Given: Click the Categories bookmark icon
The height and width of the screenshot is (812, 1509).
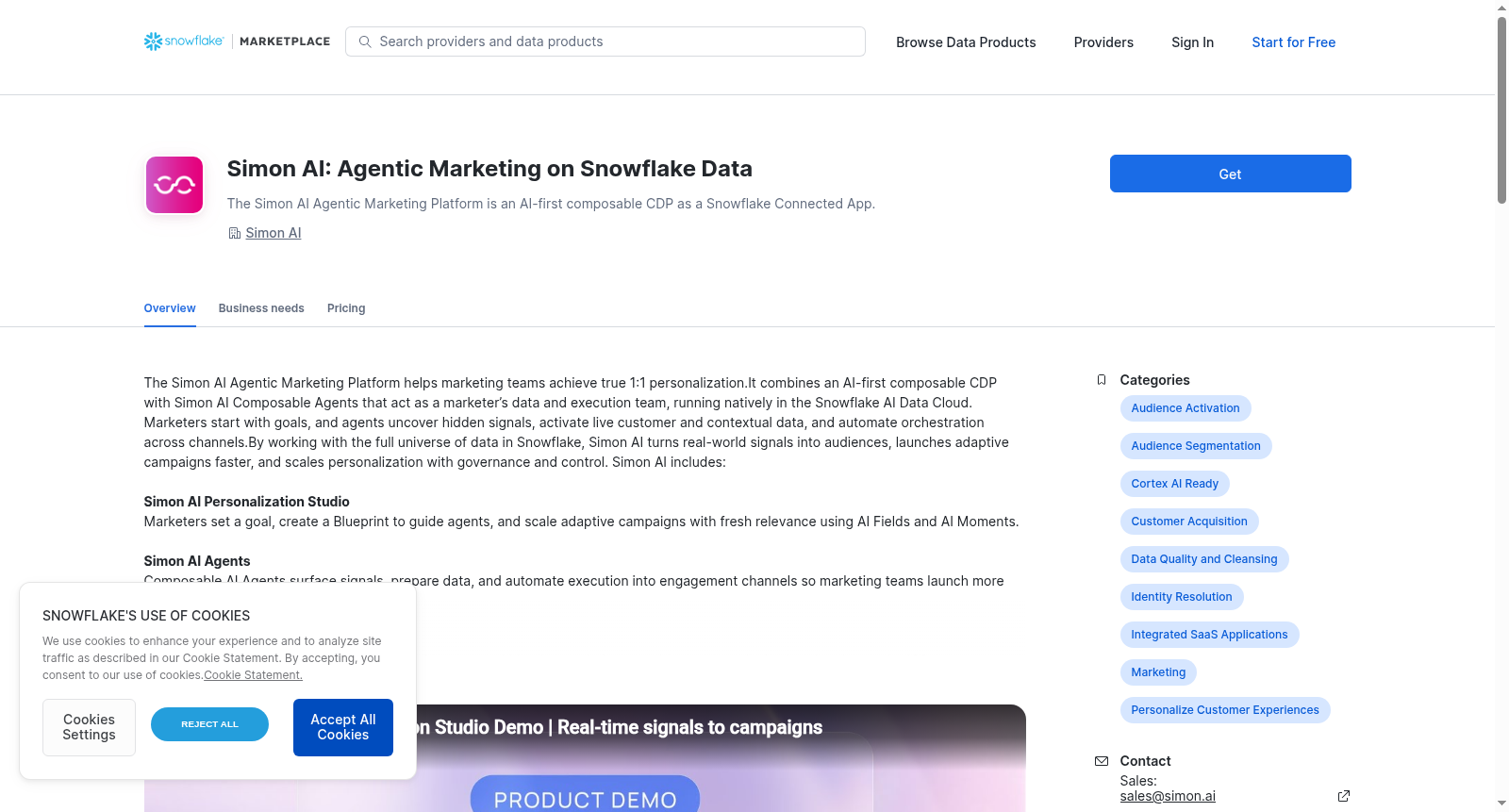Looking at the screenshot, I should click(1102, 380).
